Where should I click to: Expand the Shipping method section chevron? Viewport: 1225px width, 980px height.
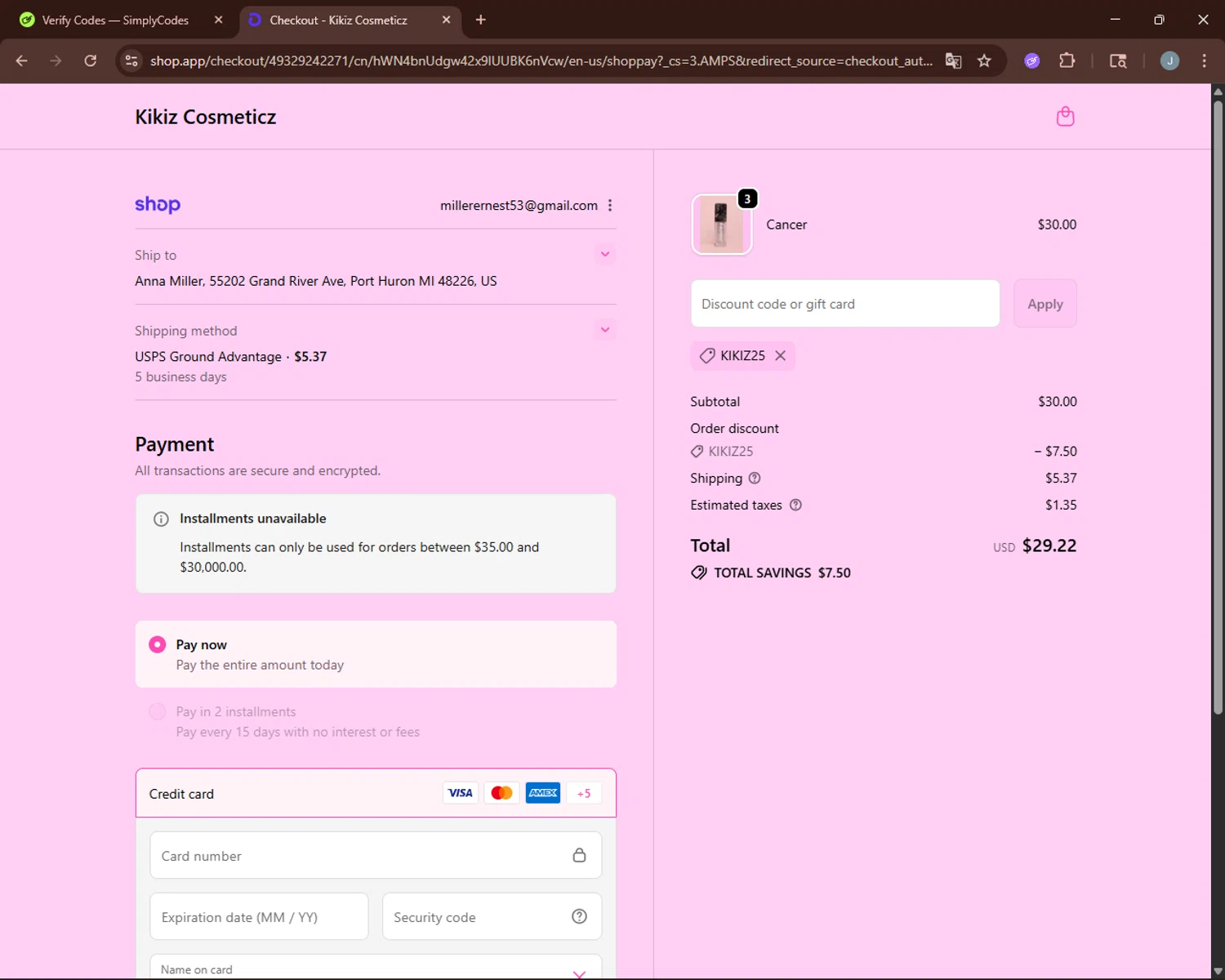tap(605, 330)
